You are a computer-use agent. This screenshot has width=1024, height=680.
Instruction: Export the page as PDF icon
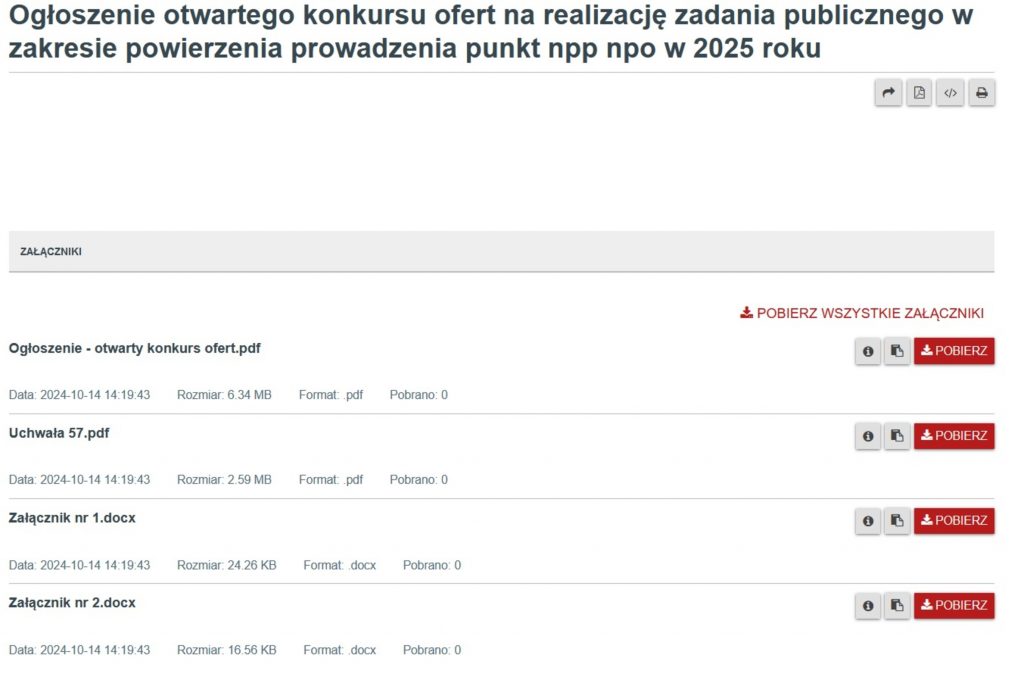(919, 93)
